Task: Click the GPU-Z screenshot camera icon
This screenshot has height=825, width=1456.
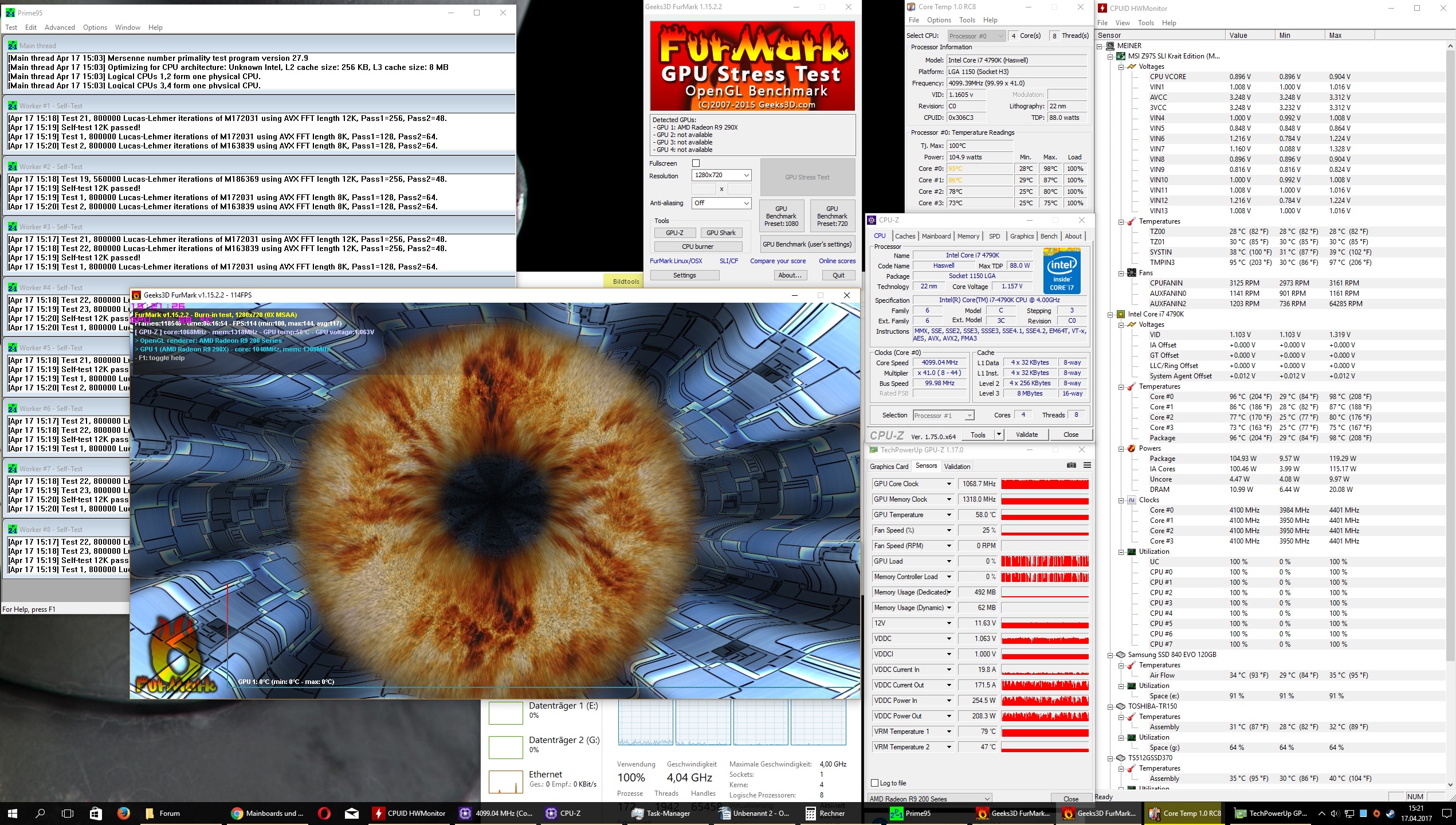Action: [x=1071, y=466]
